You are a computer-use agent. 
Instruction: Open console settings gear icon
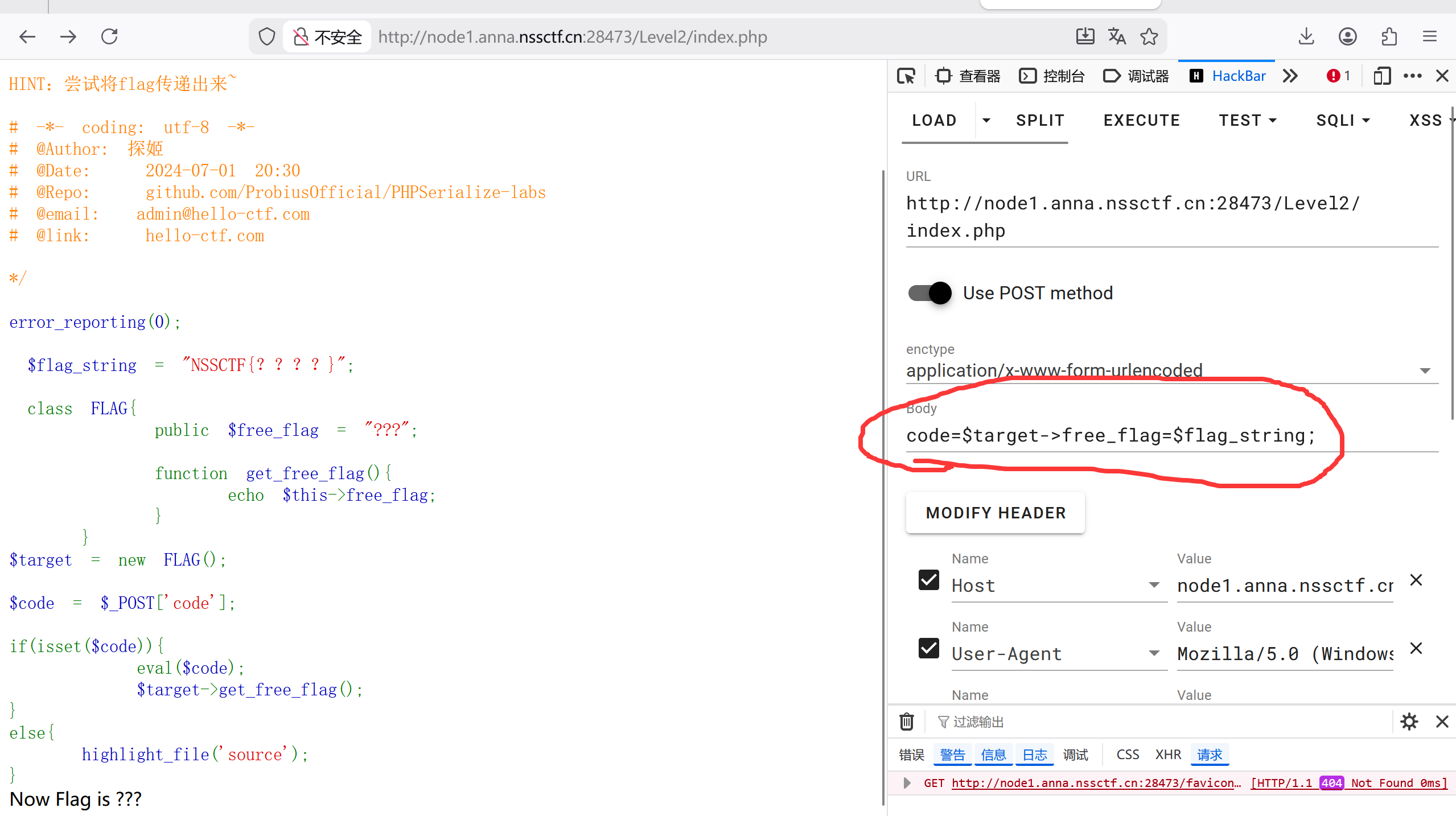pyautogui.click(x=1409, y=722)
